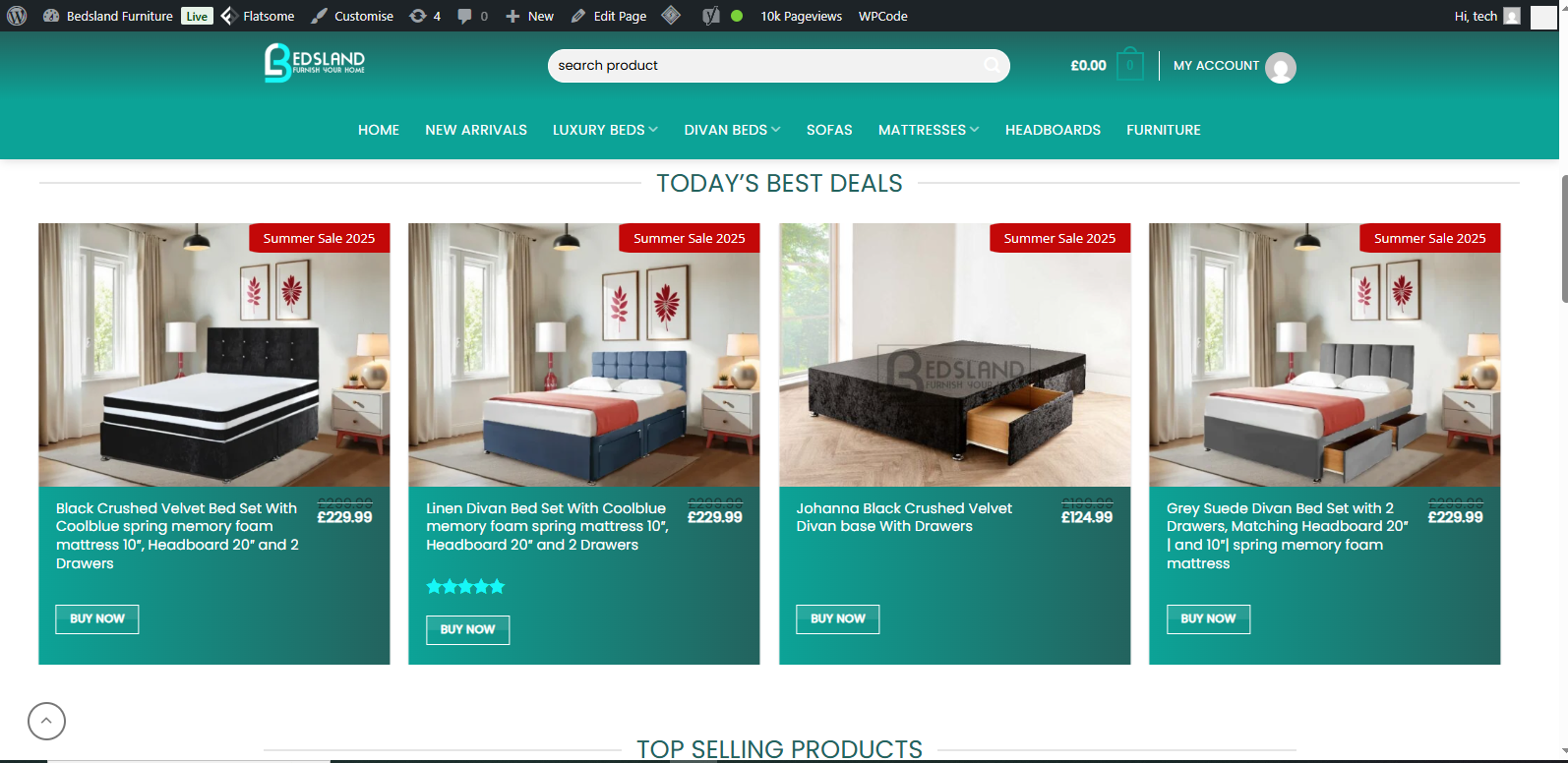Open the comments bubble icon

tap(472, 16)
